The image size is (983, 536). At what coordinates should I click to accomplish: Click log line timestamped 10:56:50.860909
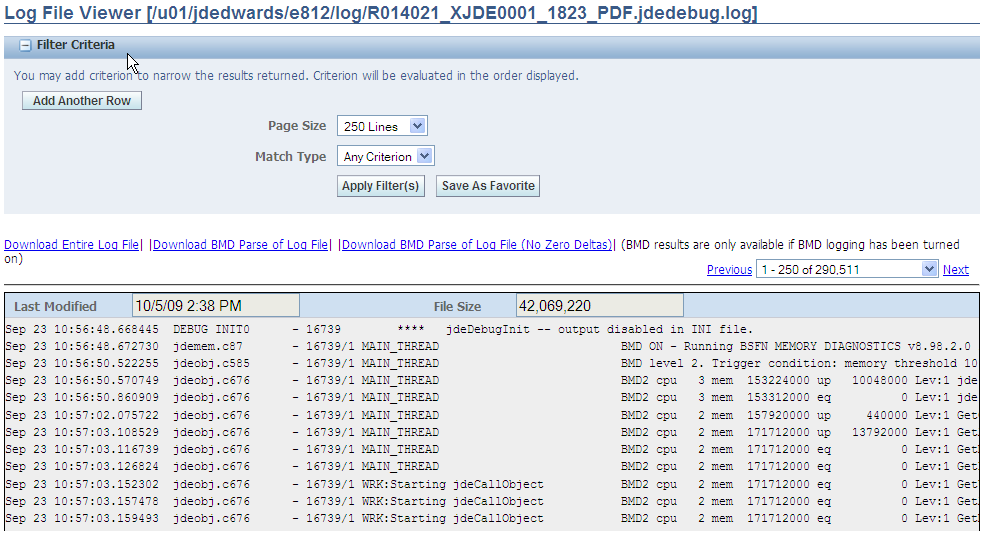(x=492, y=397)
